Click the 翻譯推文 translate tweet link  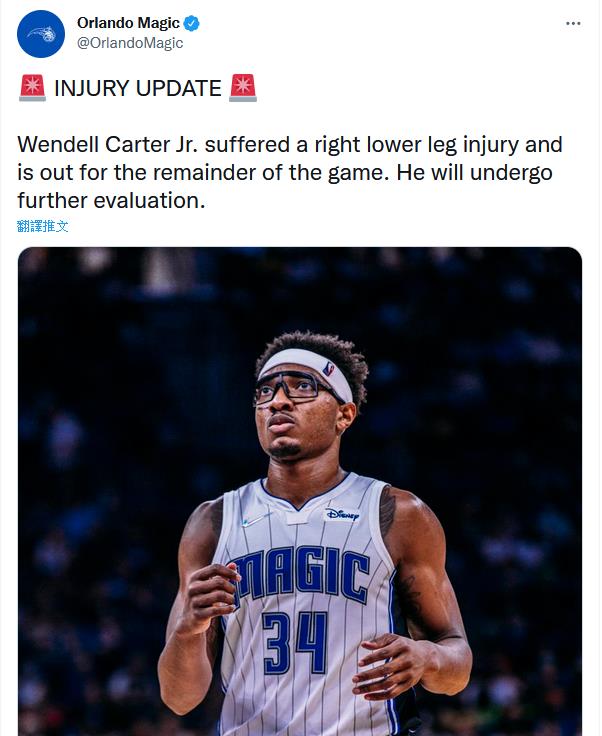click(43, 226)
